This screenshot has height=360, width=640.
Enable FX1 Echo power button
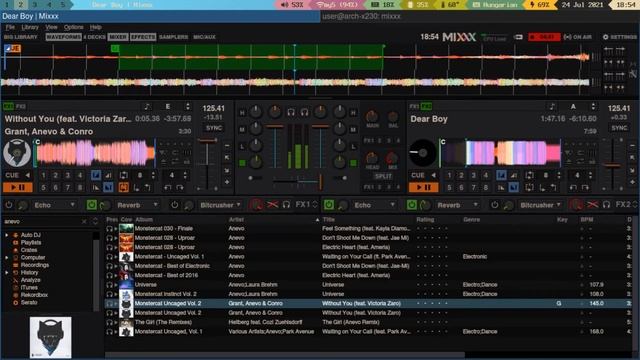point(9,204)
